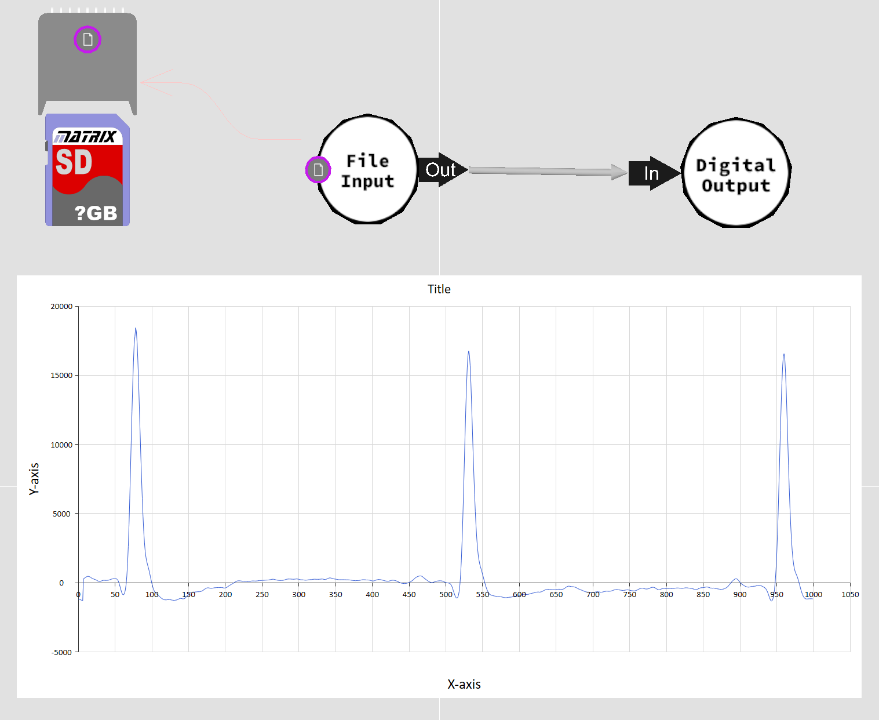Click the 20000 tick label on the Y-axis
This screenshot has width=879, height=720.
pos(62,306)
